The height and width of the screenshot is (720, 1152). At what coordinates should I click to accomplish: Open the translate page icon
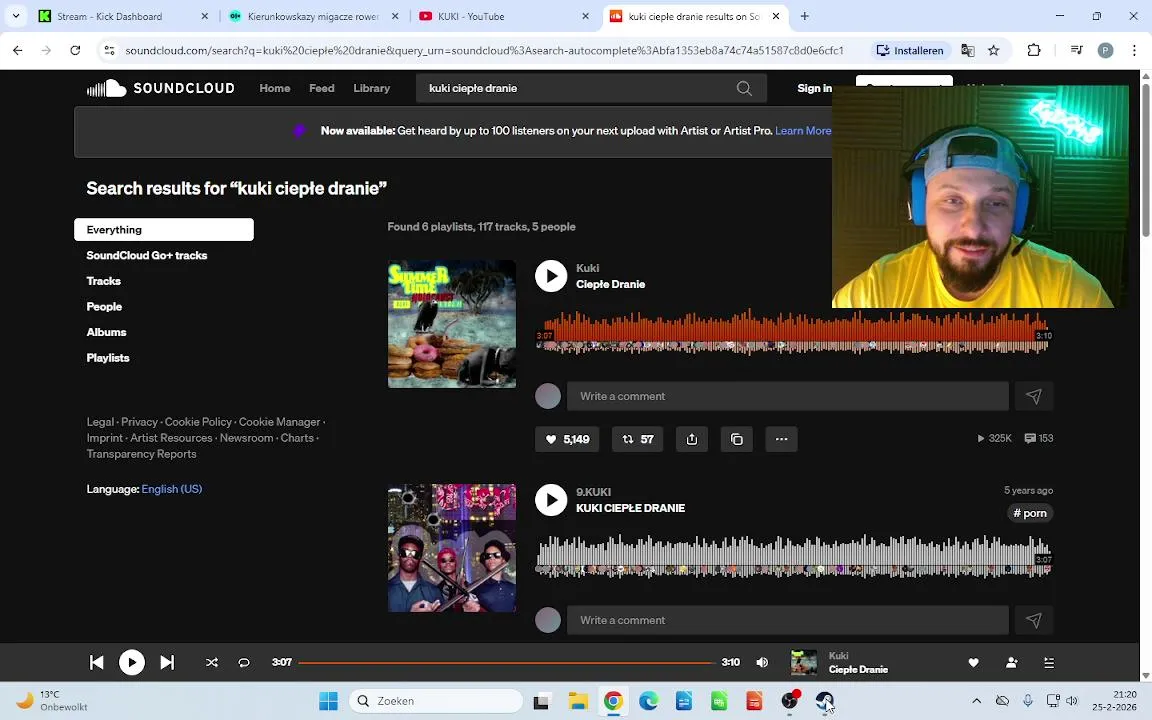click(x=968, y=51)
